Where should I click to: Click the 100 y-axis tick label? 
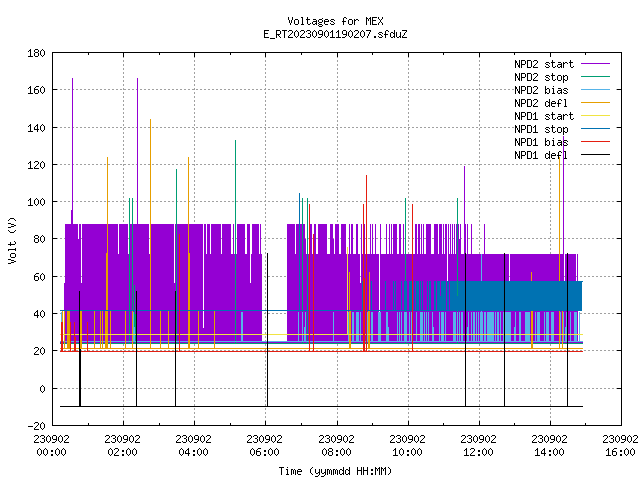pyautogui.click(x=36, y=202)
